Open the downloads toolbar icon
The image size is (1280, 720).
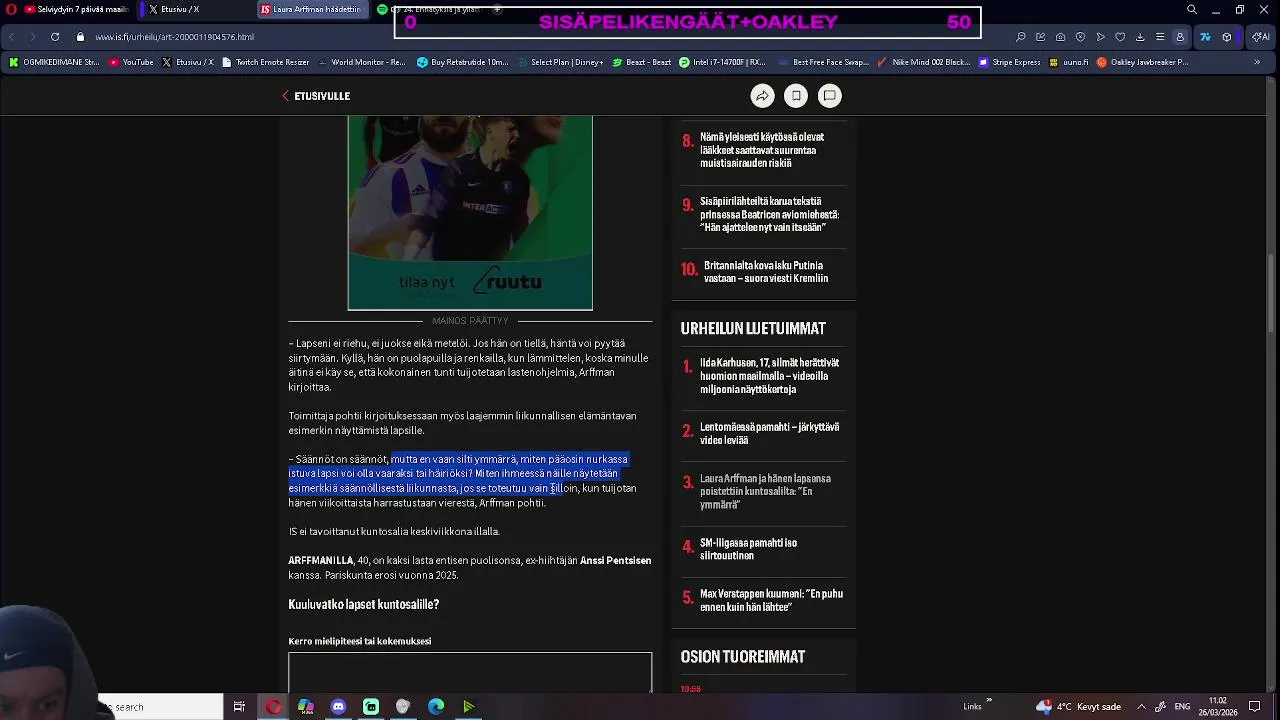(x=1140, y=37)
